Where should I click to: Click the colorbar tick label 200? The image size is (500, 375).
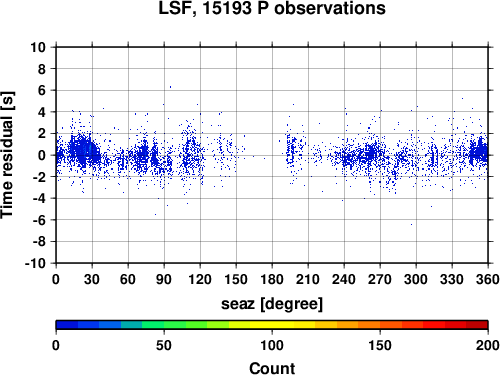coord(488,346)
